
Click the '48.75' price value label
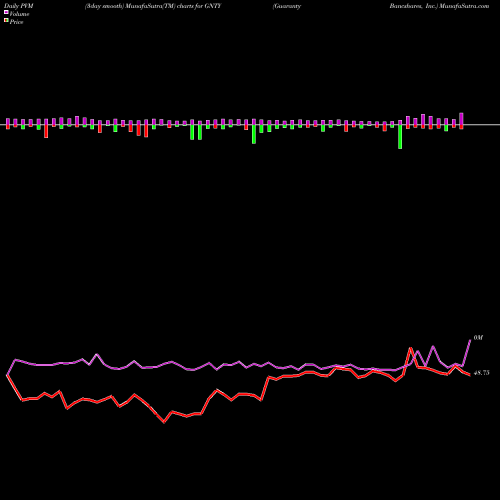pyautogui.click(x=482, y=373)
